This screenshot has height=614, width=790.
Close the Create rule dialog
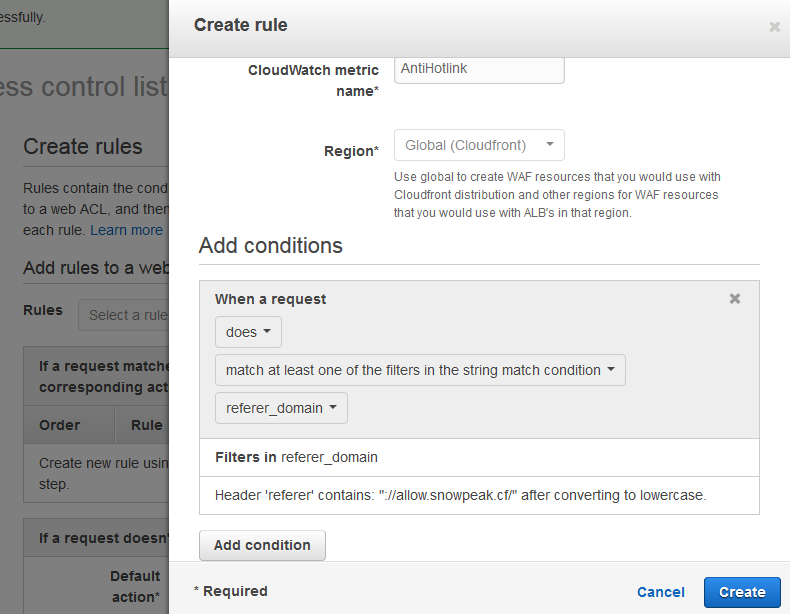point(774,27)
